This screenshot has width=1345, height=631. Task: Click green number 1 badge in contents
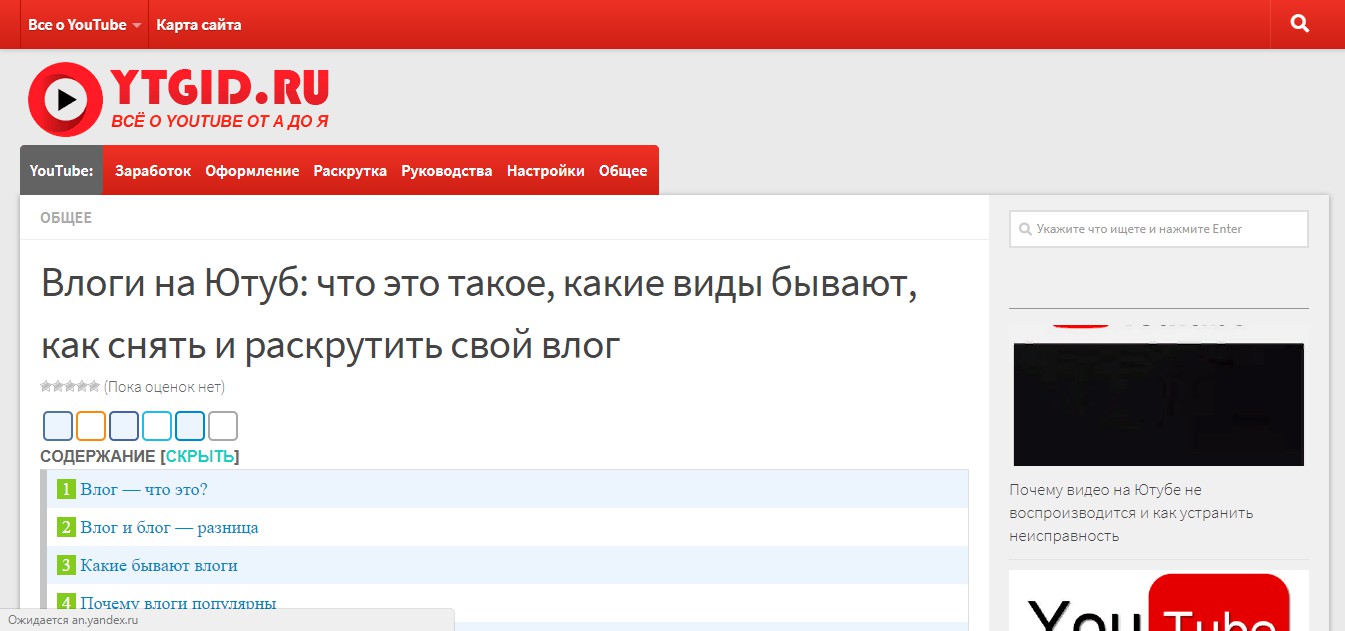(66, 489)
